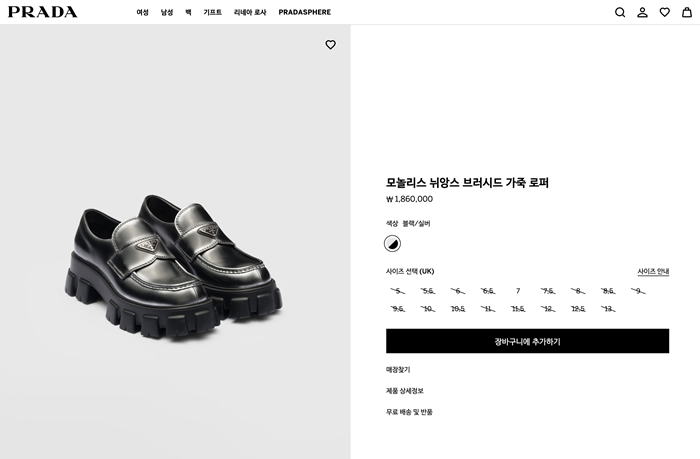Open the 기프트 menu
Screen dimensions: 700x459
click(213, 12)
